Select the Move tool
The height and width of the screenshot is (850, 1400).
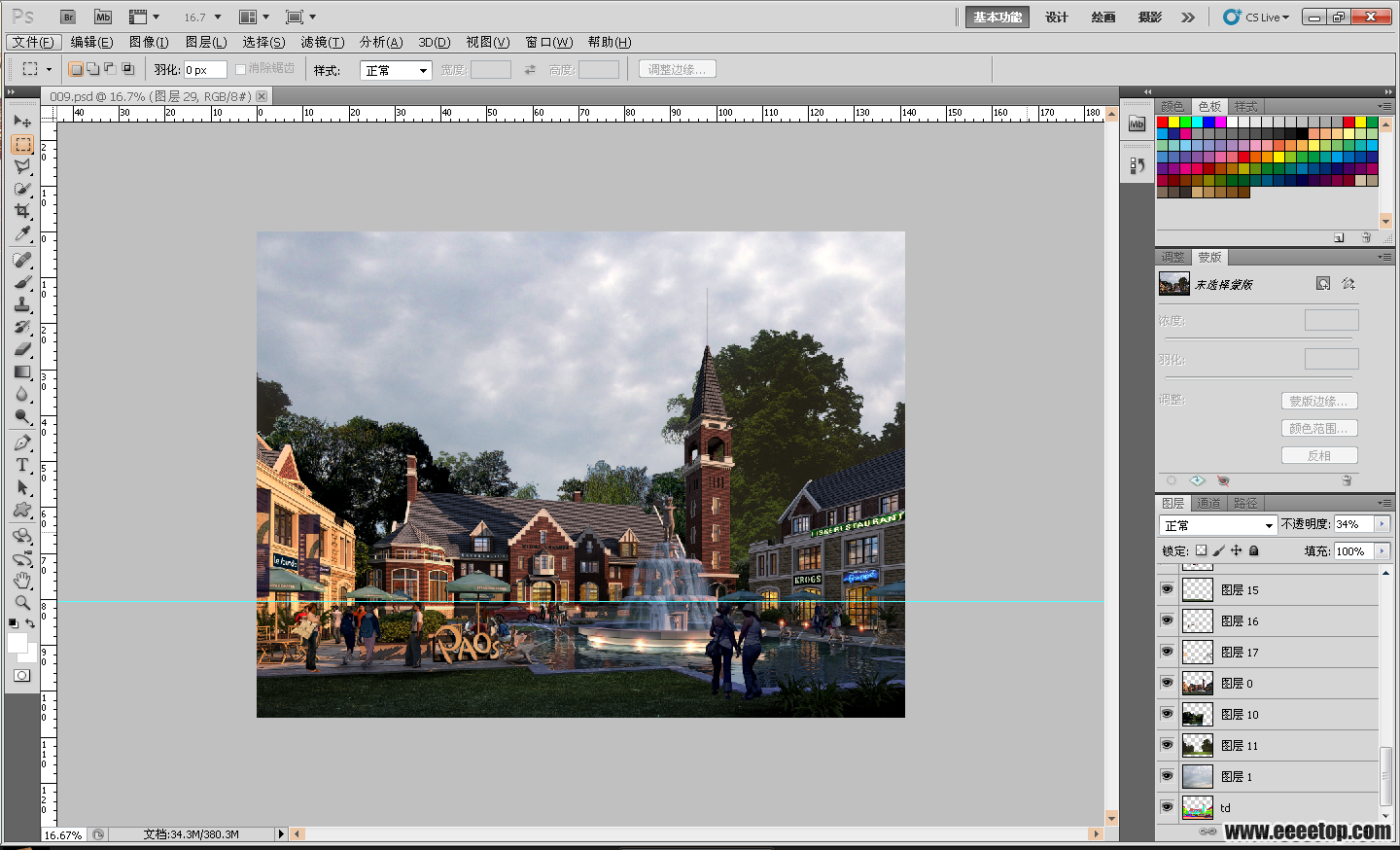tap(22, 121)
